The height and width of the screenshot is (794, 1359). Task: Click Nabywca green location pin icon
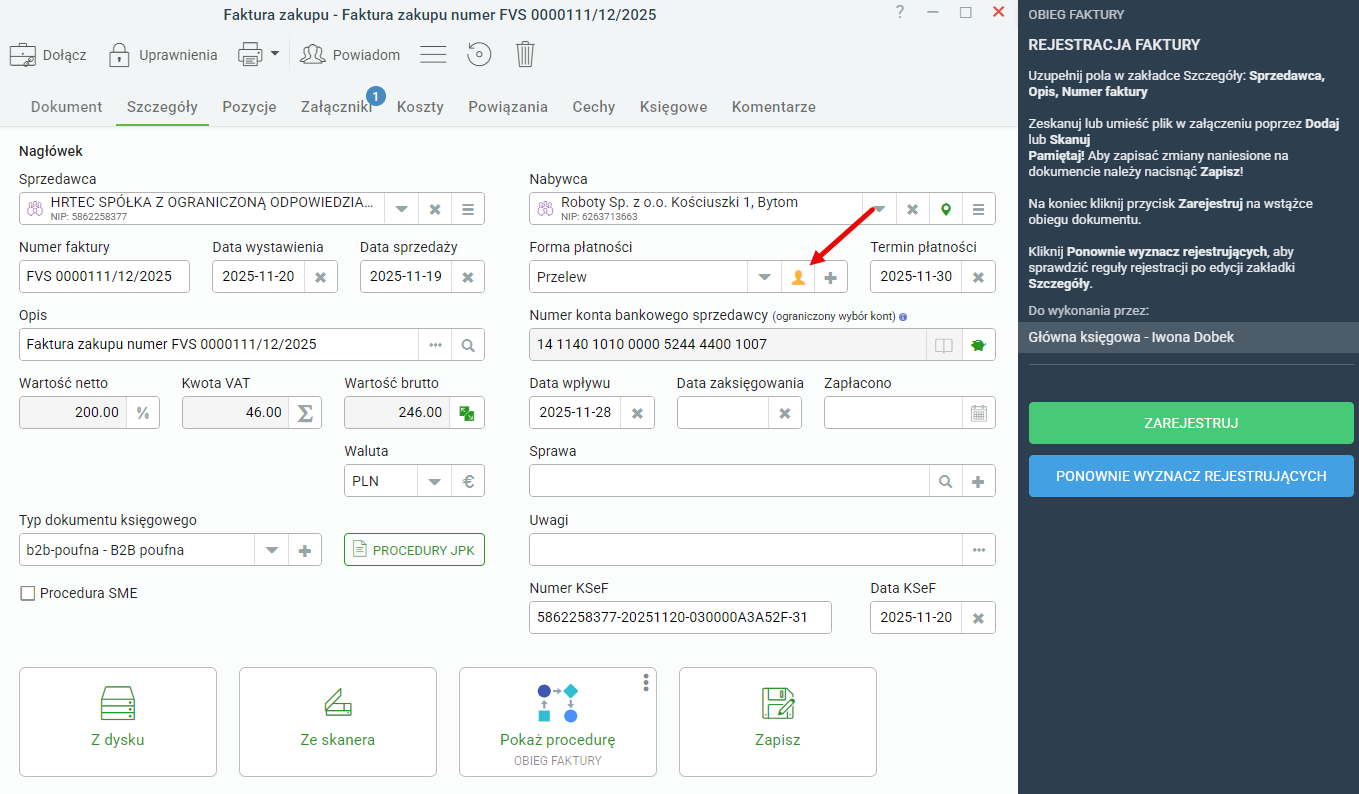tap(945, 209)
